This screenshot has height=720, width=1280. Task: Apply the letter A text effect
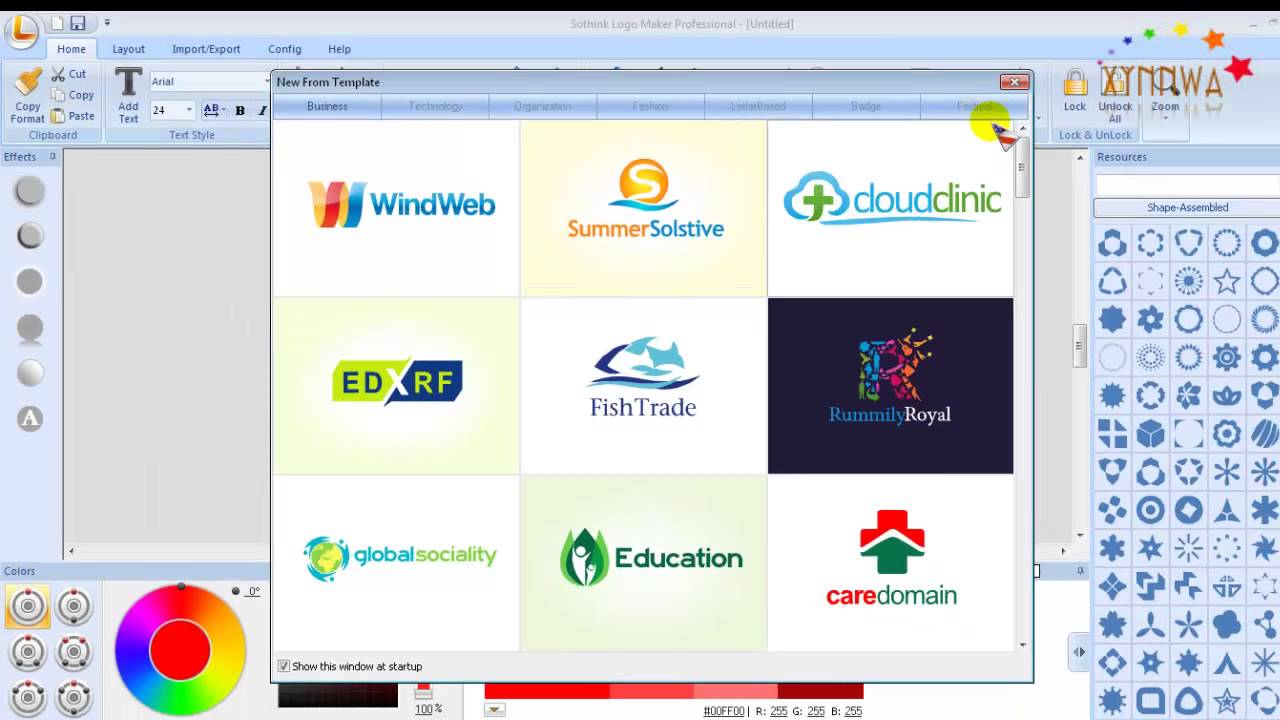(30, 418)
